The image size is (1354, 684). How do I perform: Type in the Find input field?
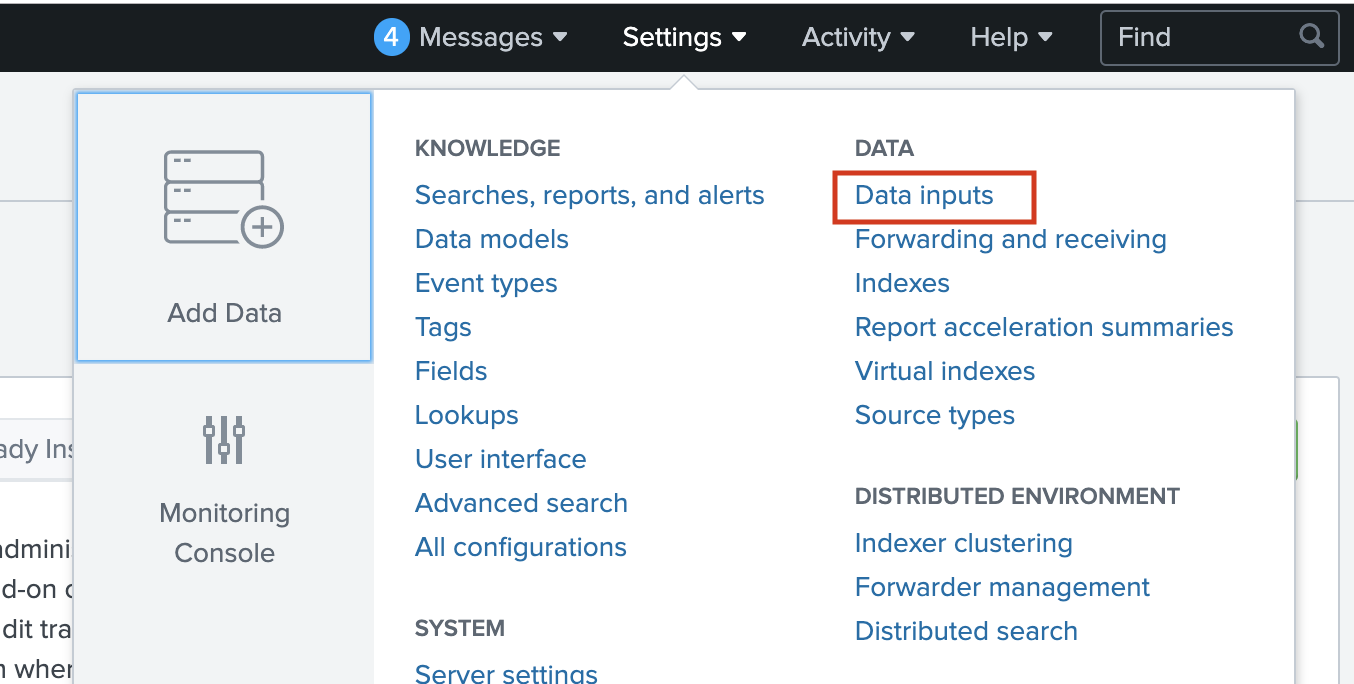[1200, 37]
